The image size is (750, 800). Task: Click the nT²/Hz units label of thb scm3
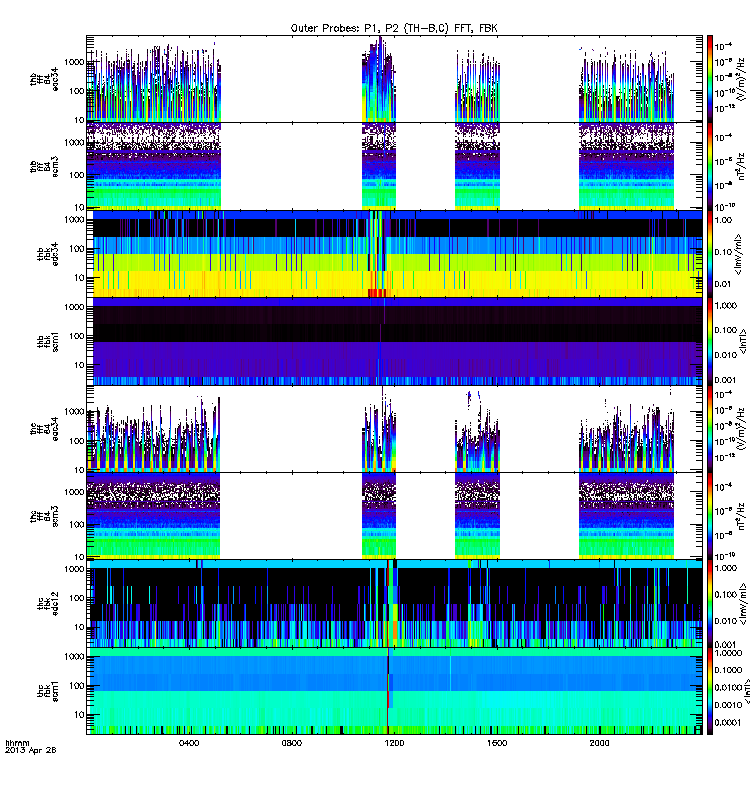742,166
